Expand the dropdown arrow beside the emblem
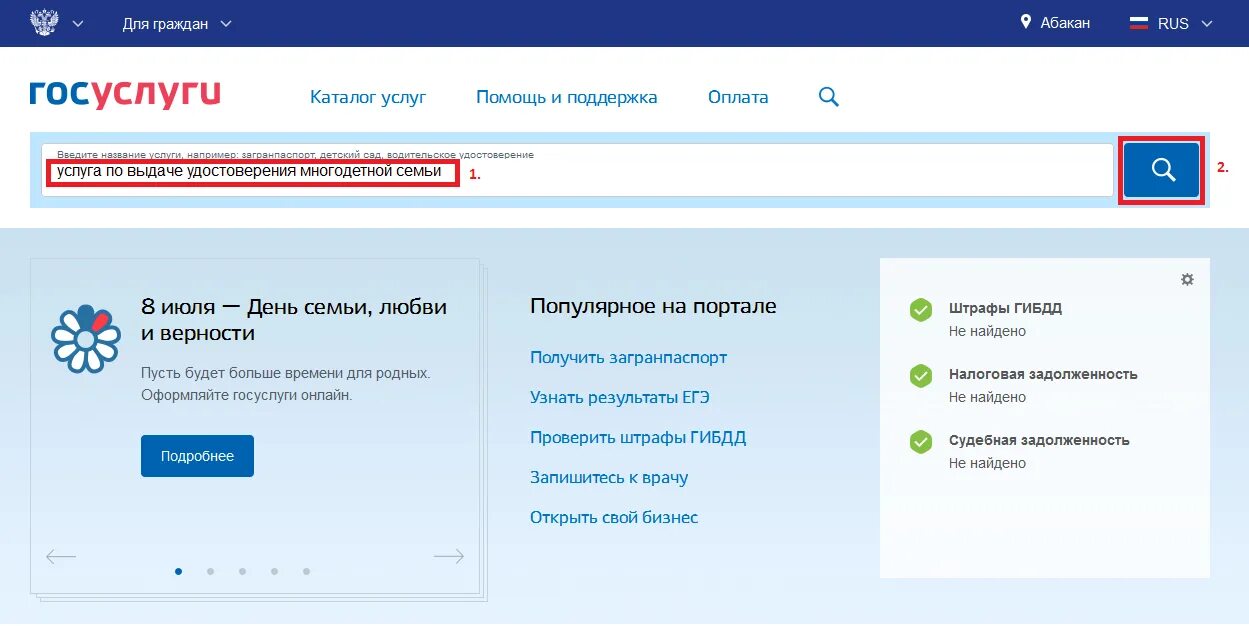The width and height of the screenshot is (1249, 626). coord(78,23)
